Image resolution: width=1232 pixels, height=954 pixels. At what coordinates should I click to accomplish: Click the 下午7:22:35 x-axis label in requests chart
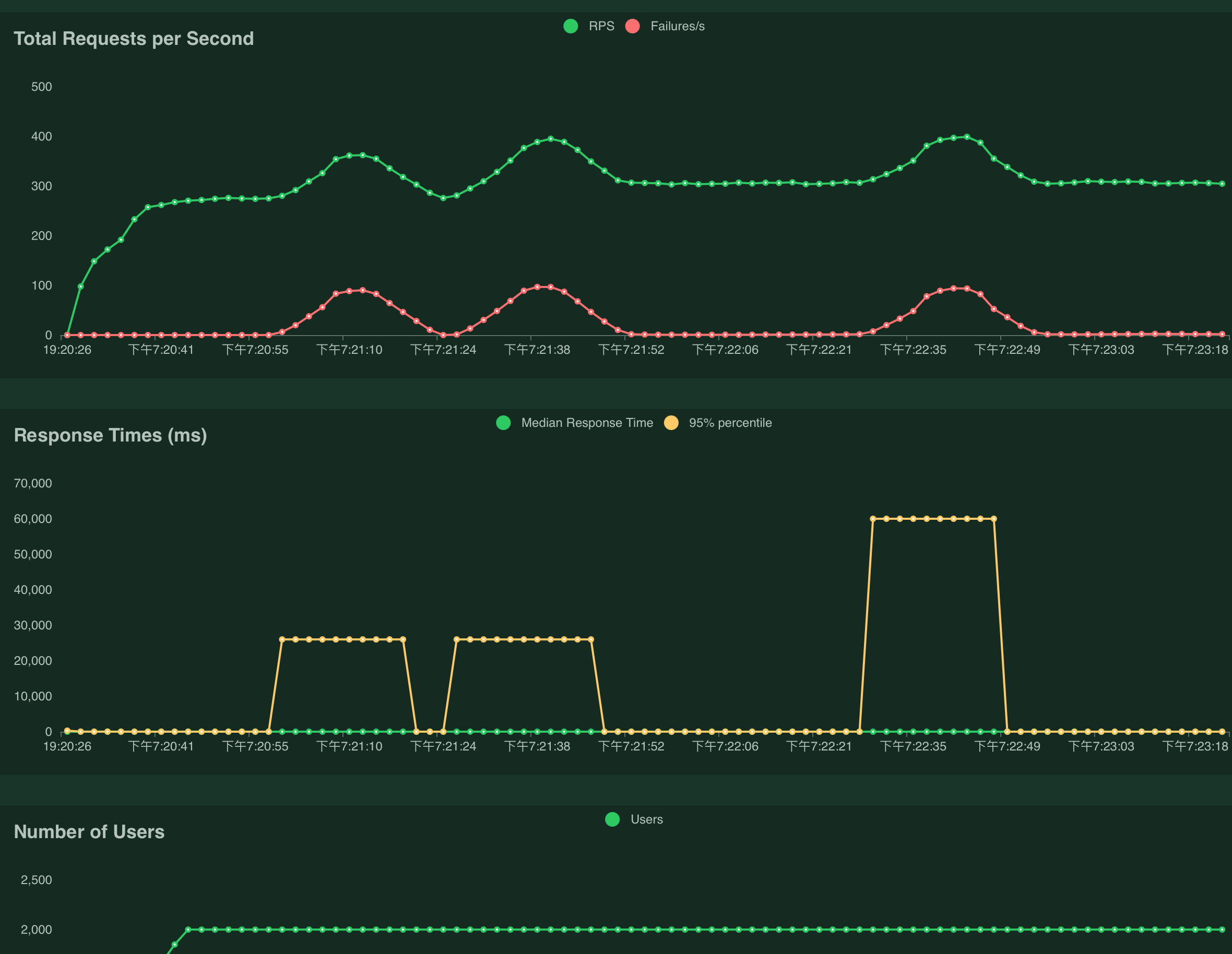tap(913, 350)
